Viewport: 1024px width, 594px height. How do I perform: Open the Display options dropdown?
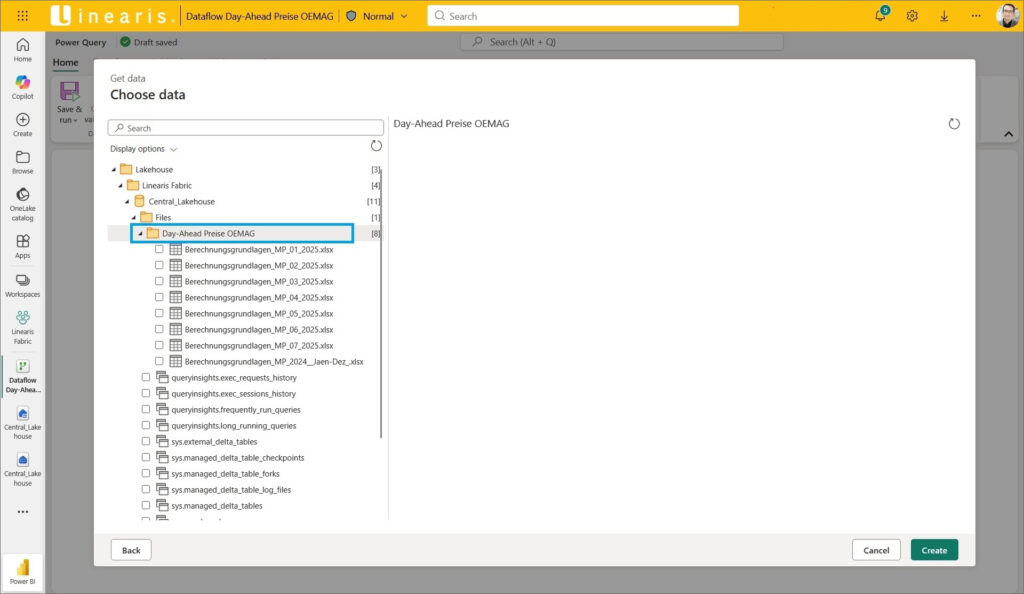pos(143,149)
